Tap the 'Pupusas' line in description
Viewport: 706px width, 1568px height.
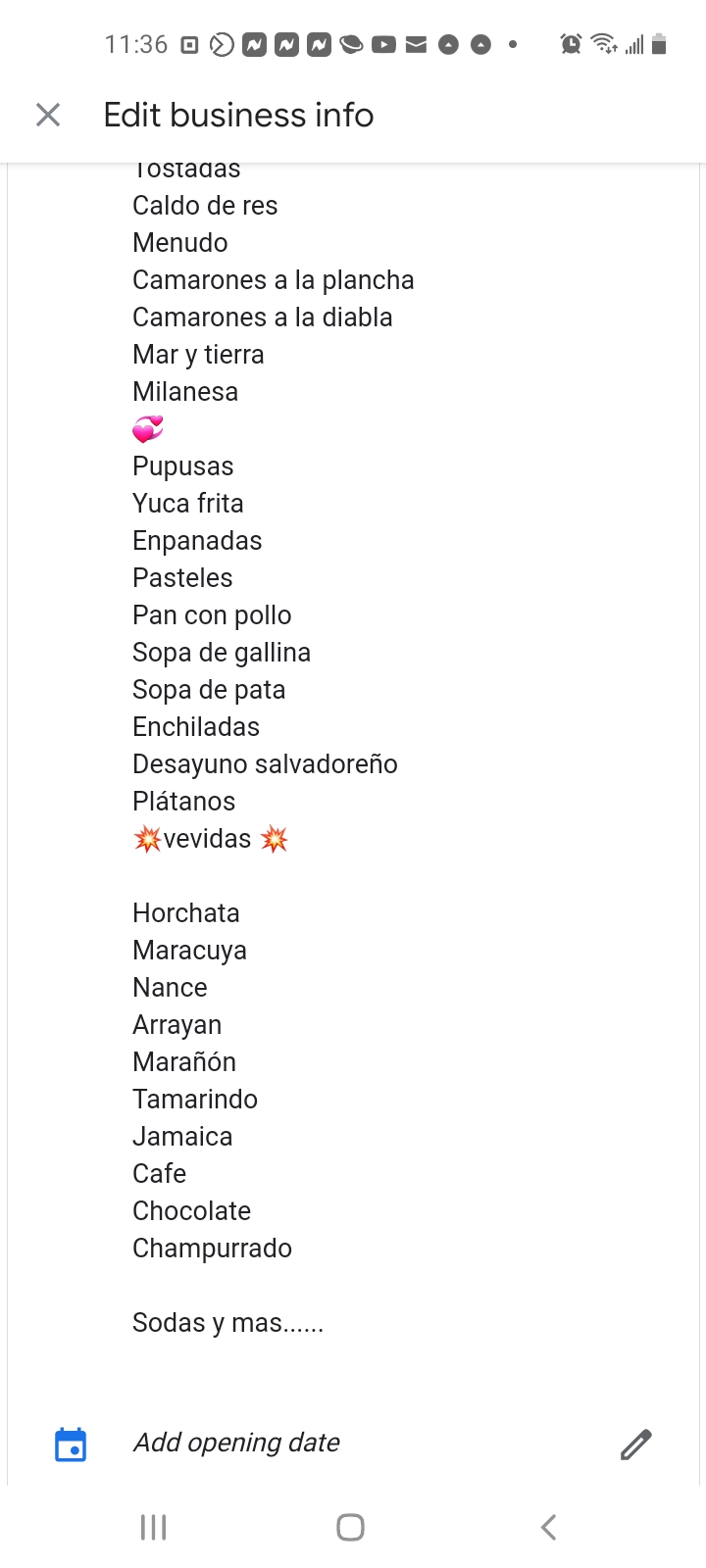pyautogui.click(x=183, y=466)
